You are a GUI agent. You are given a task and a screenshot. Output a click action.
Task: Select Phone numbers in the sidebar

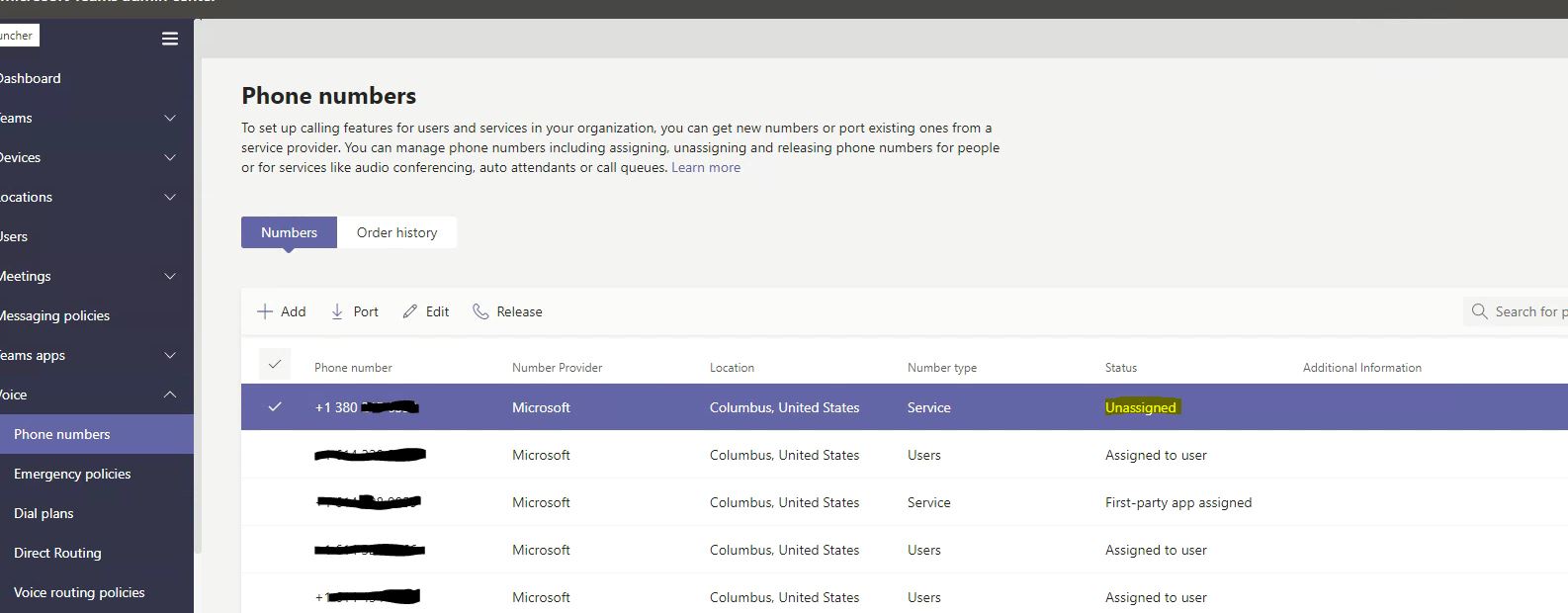(97, 434)
